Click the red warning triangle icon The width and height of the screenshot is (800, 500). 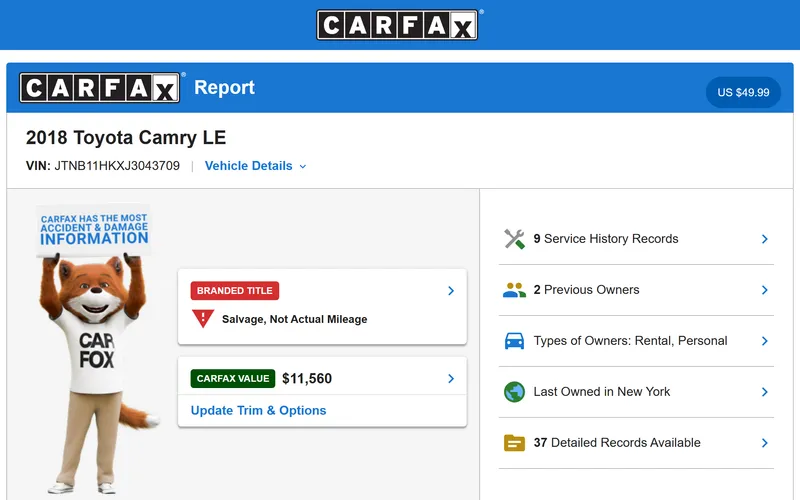pos(203,318)
